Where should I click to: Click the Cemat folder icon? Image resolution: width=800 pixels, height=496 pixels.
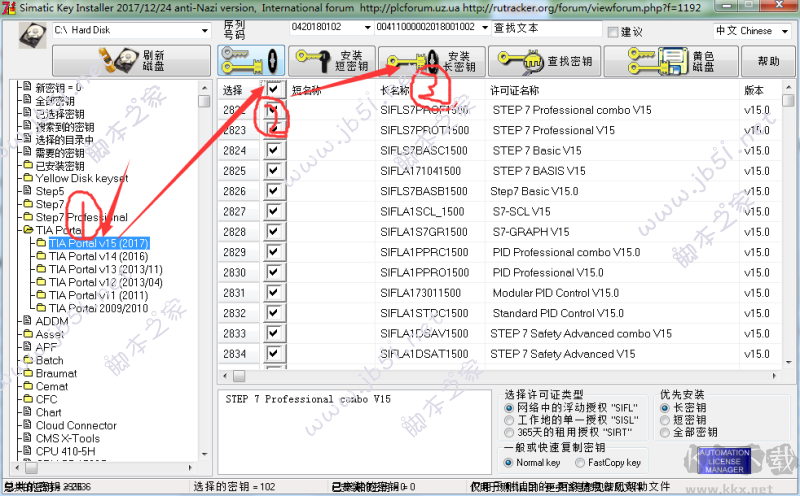pos(28,386)
